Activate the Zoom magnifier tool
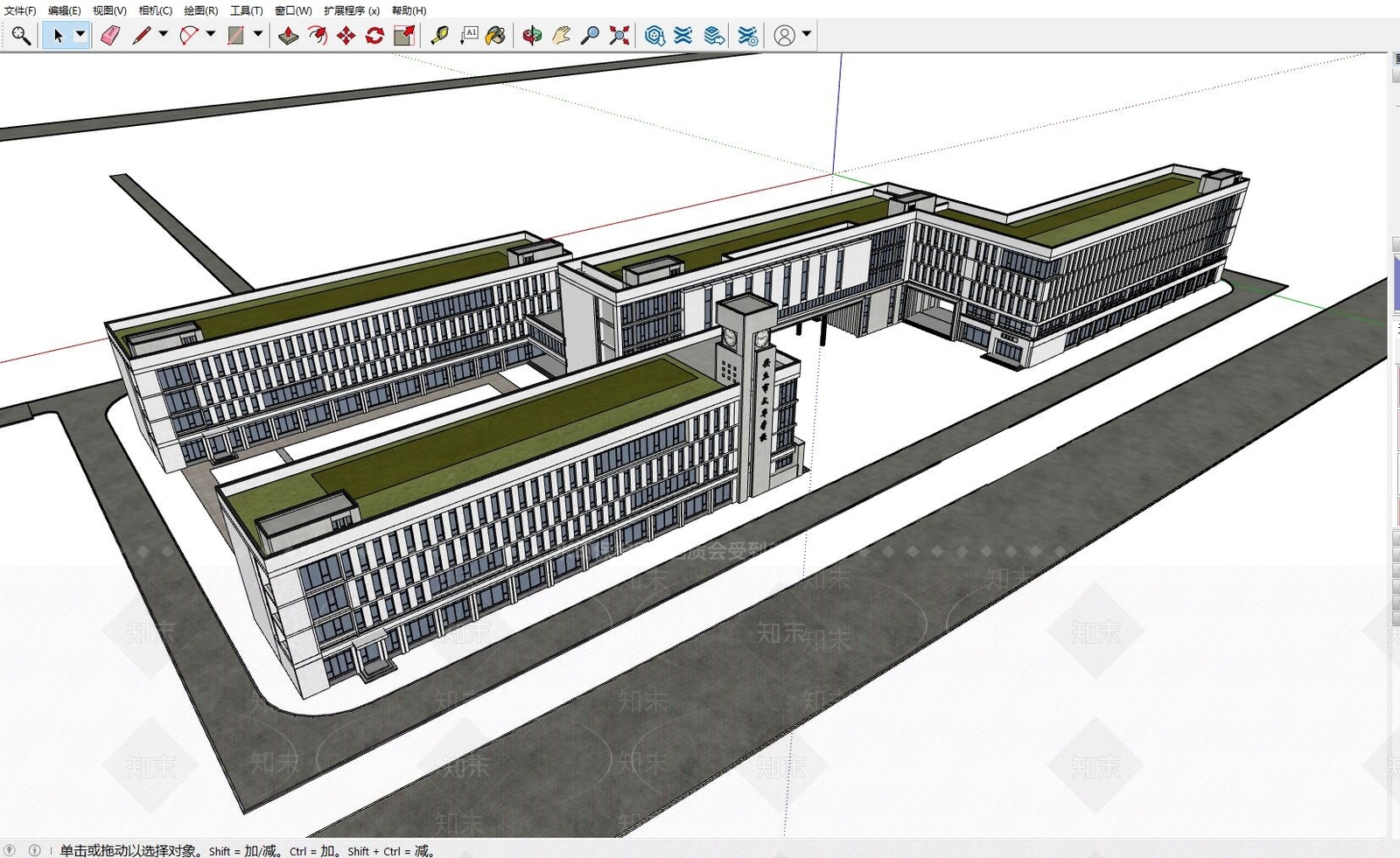 coord(591,36)
